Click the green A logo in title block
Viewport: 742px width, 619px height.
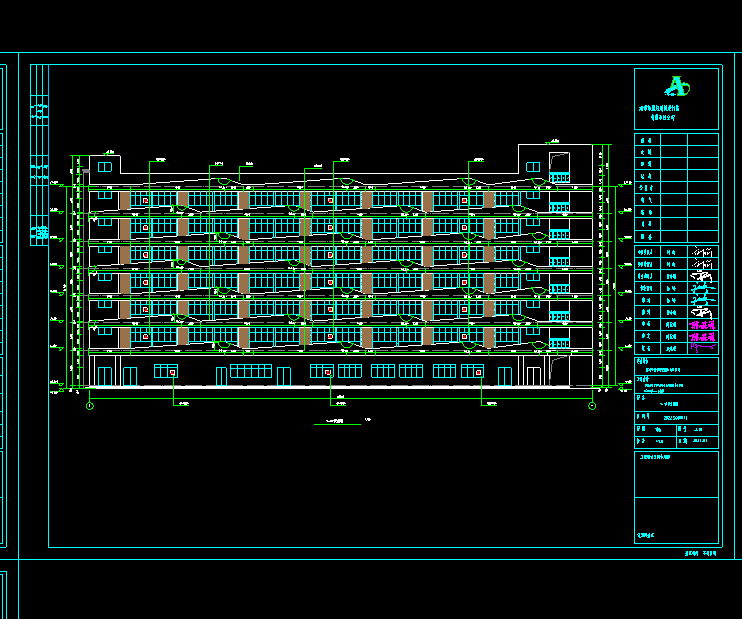[x=677, y=85]
